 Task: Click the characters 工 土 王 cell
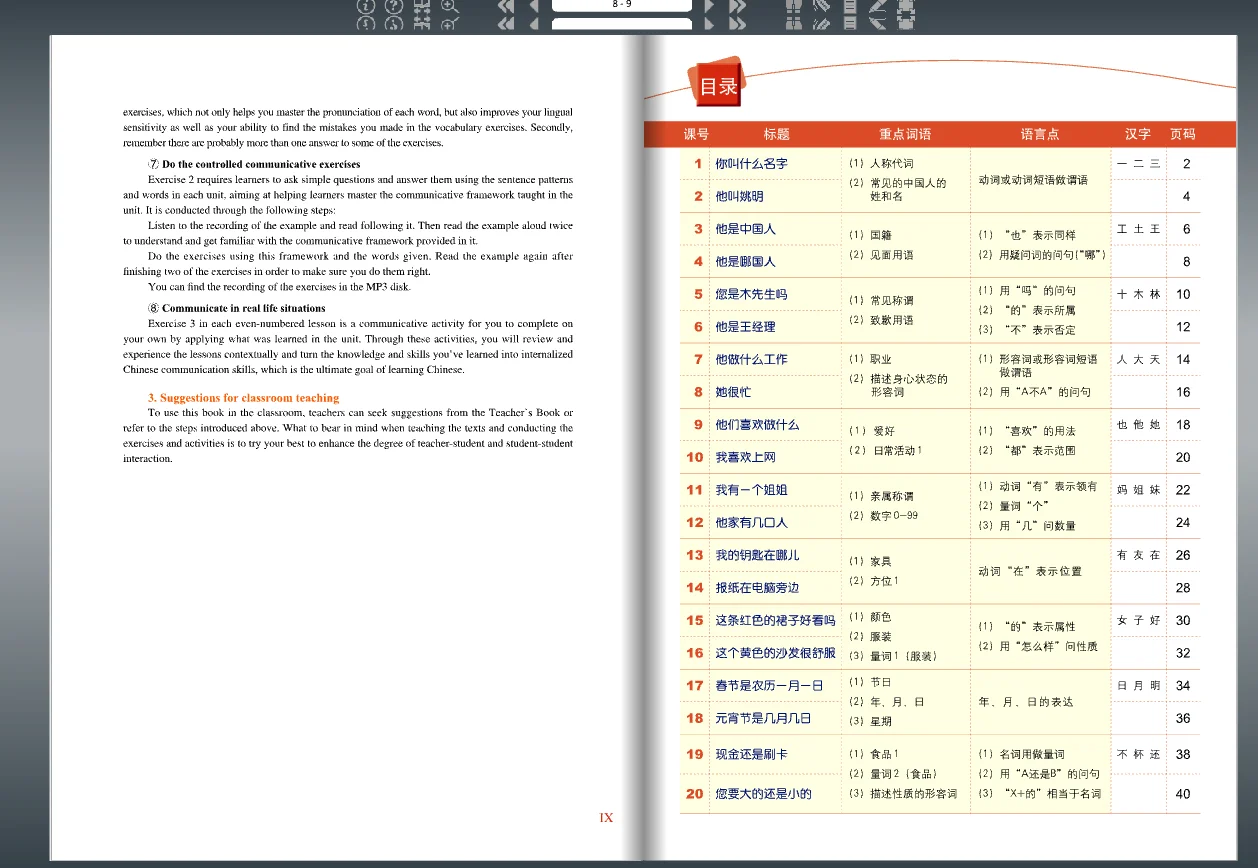pos(1139,229)
